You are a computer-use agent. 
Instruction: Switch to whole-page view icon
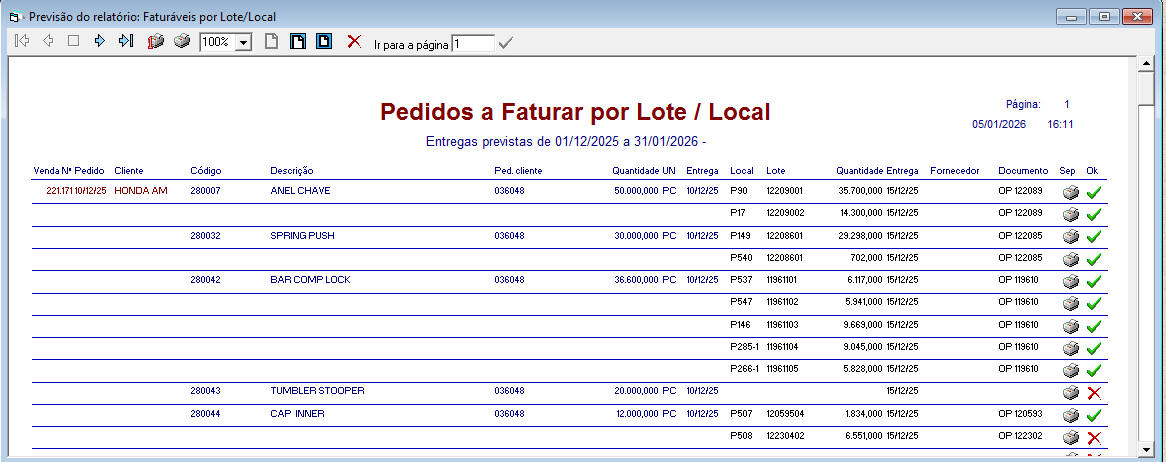271,42
